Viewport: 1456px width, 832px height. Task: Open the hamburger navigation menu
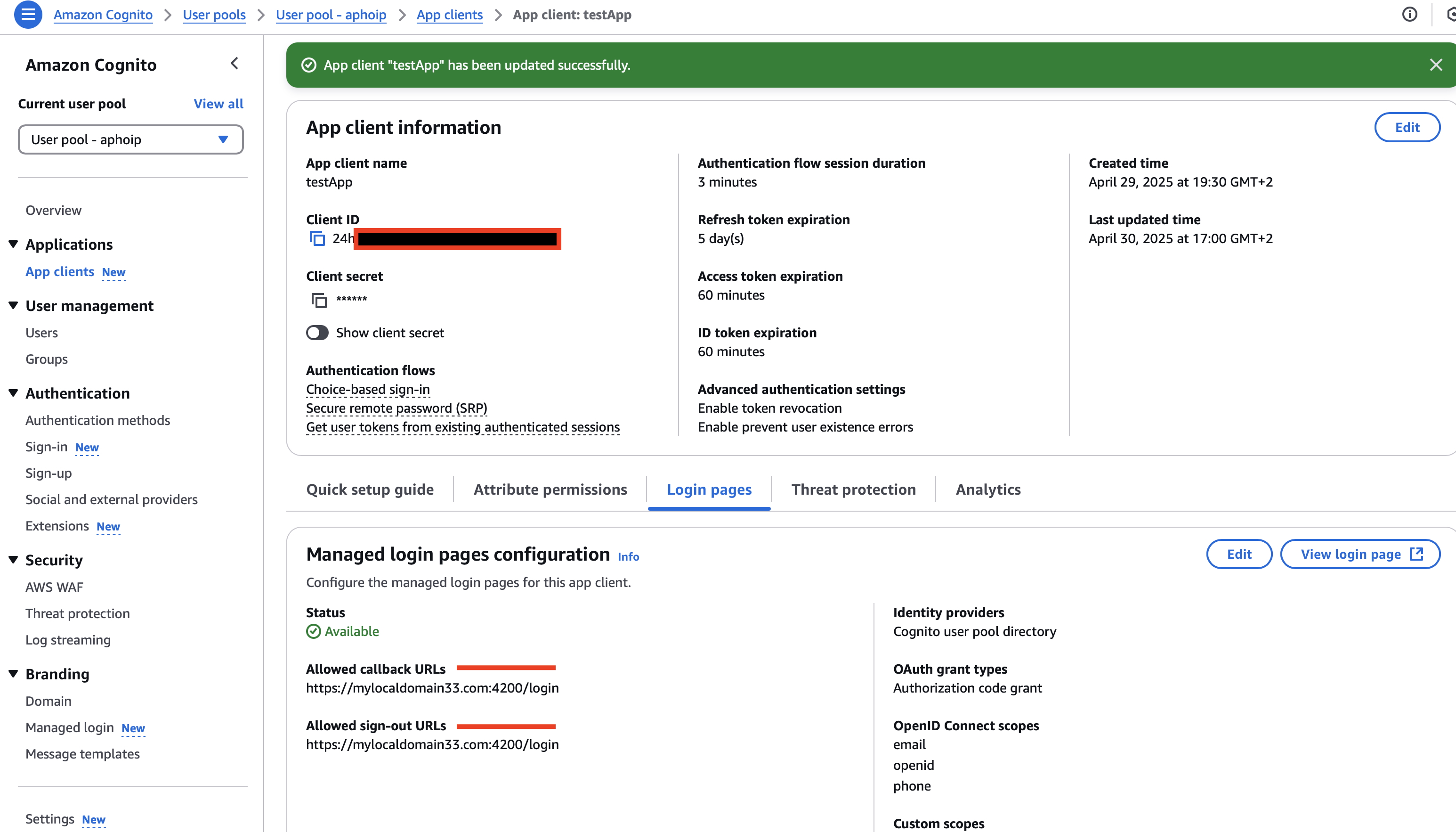27,14
